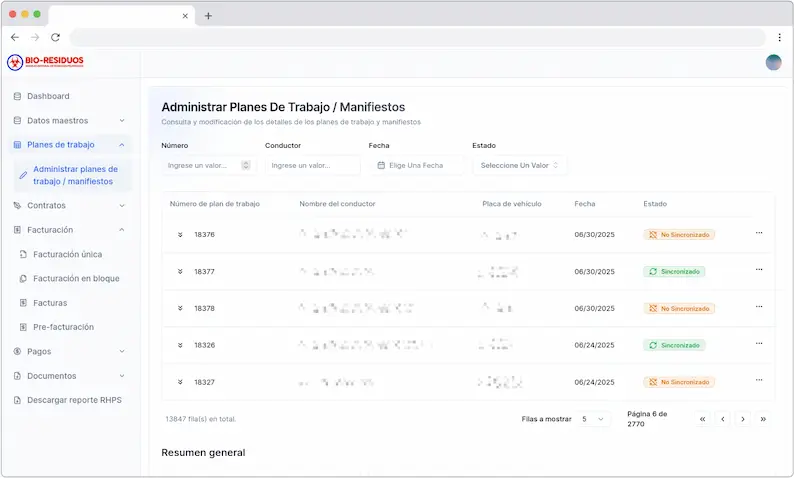794x478 pixels.
Task: Open three-dot actions menu for plan 18326
Action: tap(758, 344)
